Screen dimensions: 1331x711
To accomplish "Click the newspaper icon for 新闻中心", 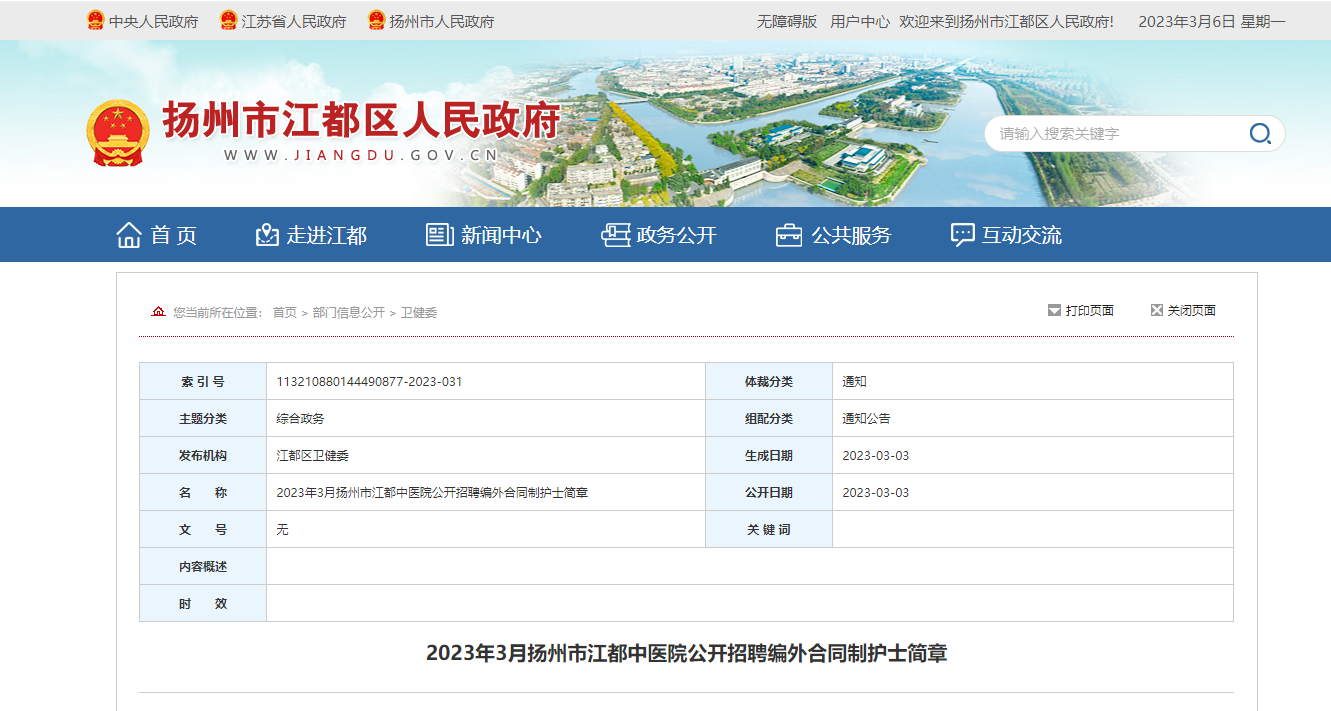I will click(439, 235).
